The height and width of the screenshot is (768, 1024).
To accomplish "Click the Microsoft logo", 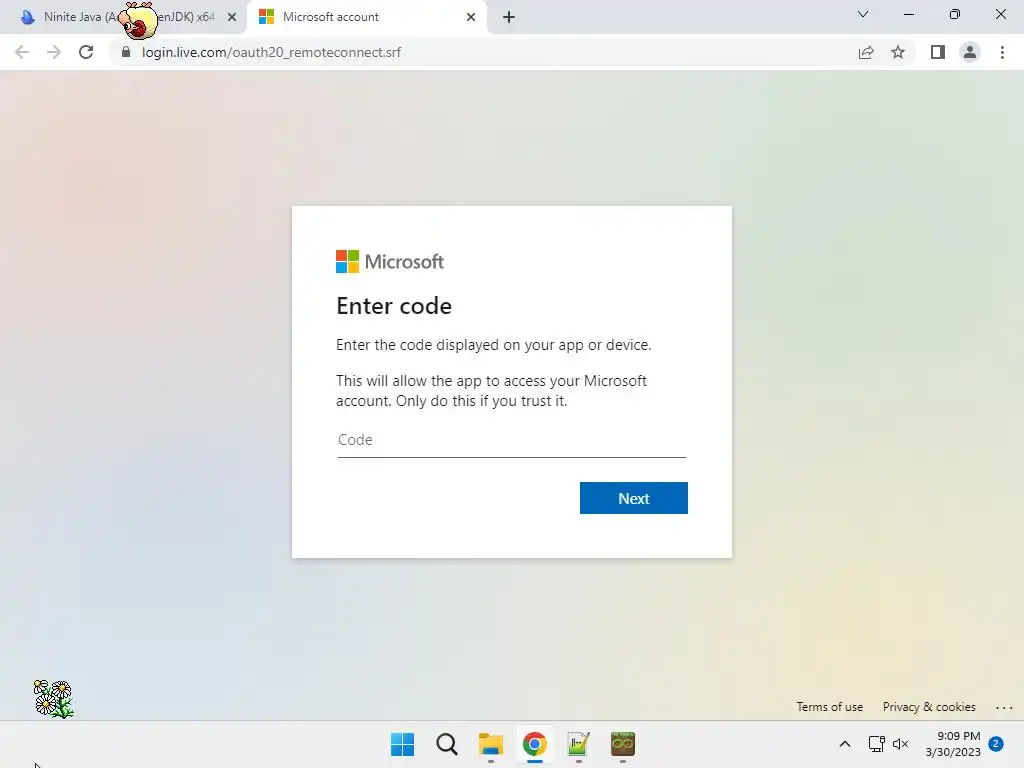I will click(x=390, y=262).
